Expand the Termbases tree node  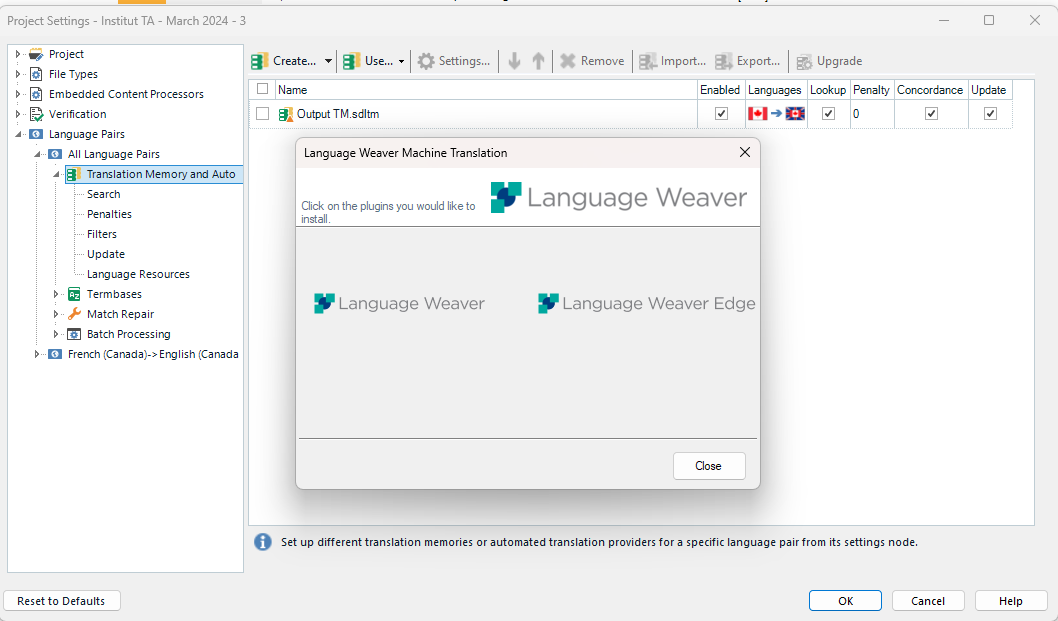(56, 294)
